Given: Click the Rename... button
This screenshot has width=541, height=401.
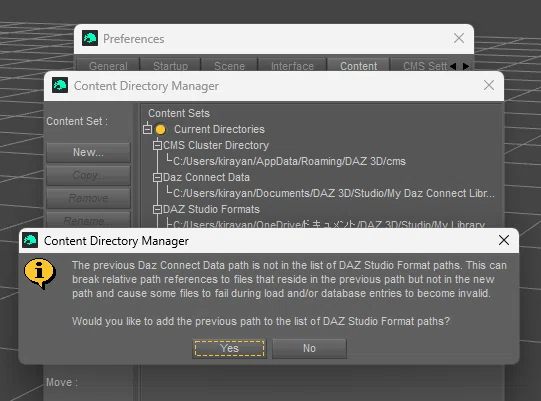Looking at the screenshot, I should [88, 219].
